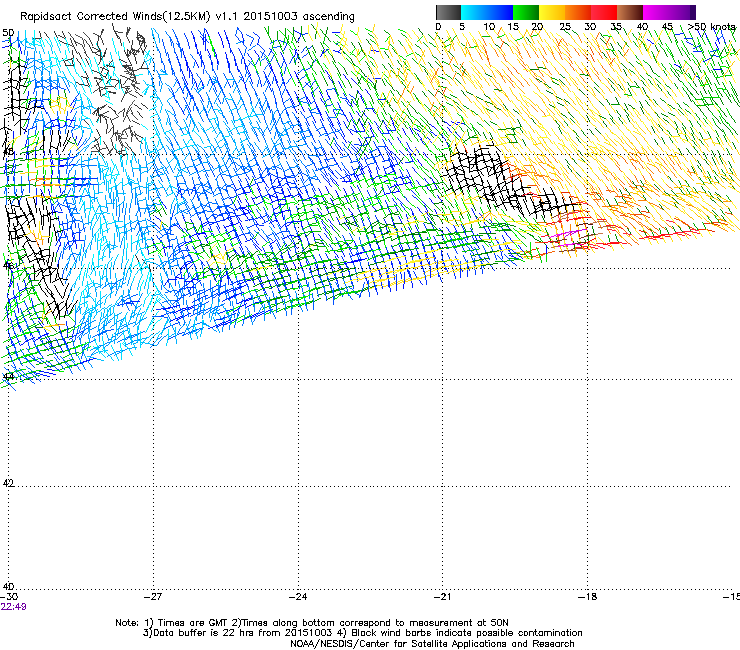Click the legend label 25

pyautogui.click(x=565, y=27)
